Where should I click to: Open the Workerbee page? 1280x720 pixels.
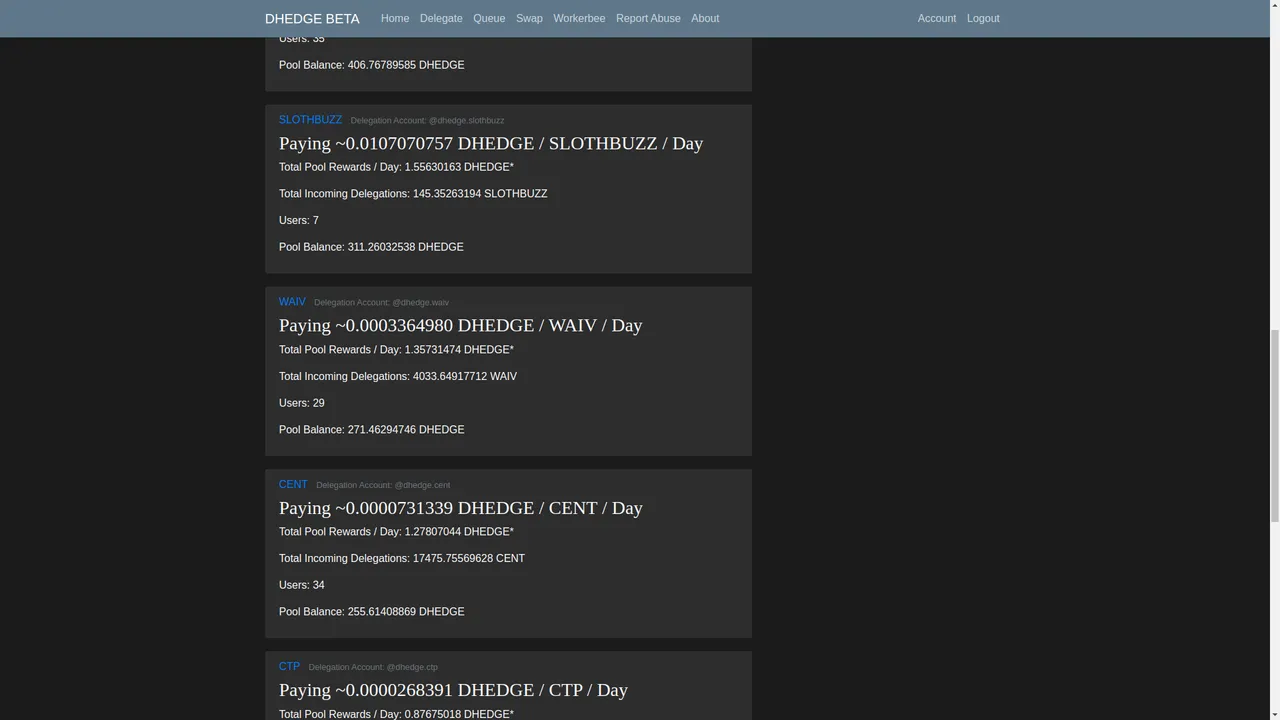579,18
